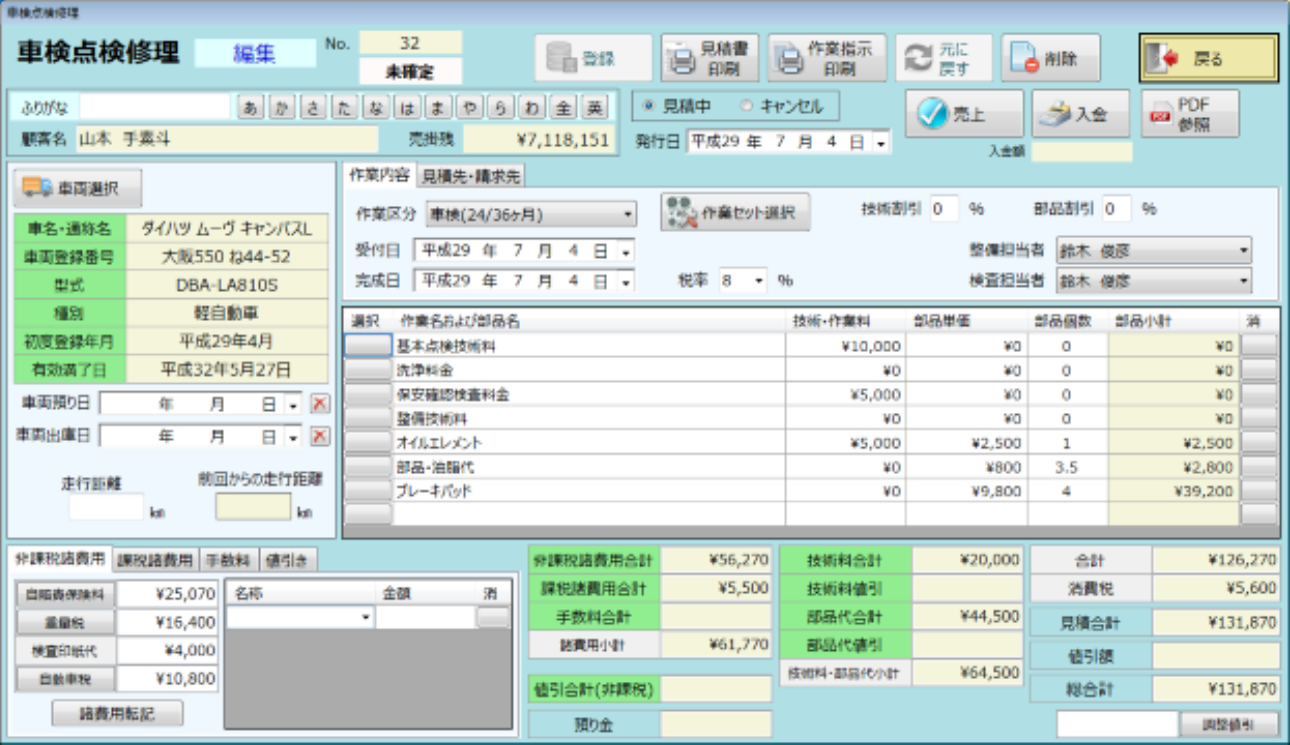Click the 自賠責保険料 button
The height and width of the screenshot is (745, 1290).
click(x=66, y=594)
